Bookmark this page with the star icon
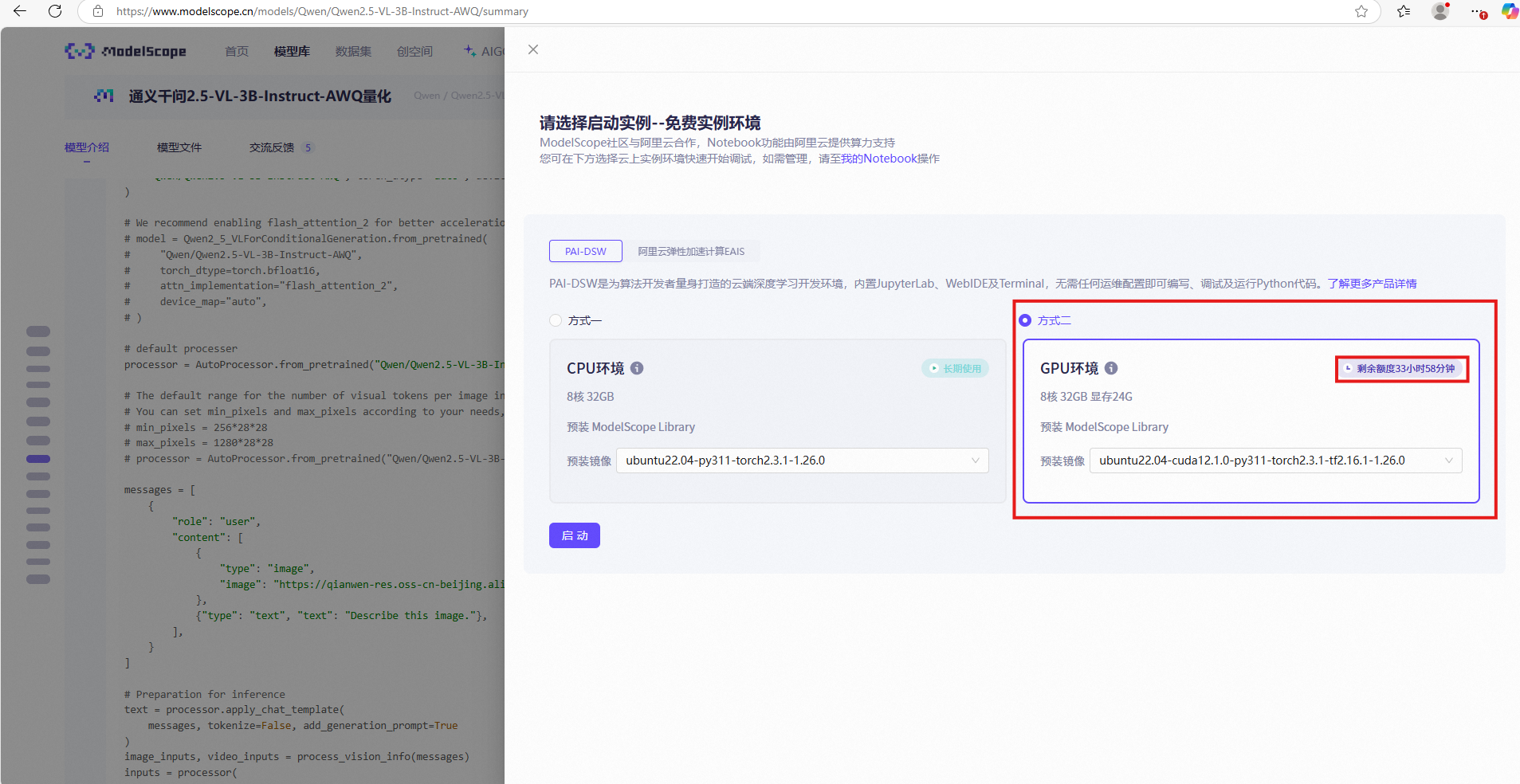 [x=1361, y=11]
